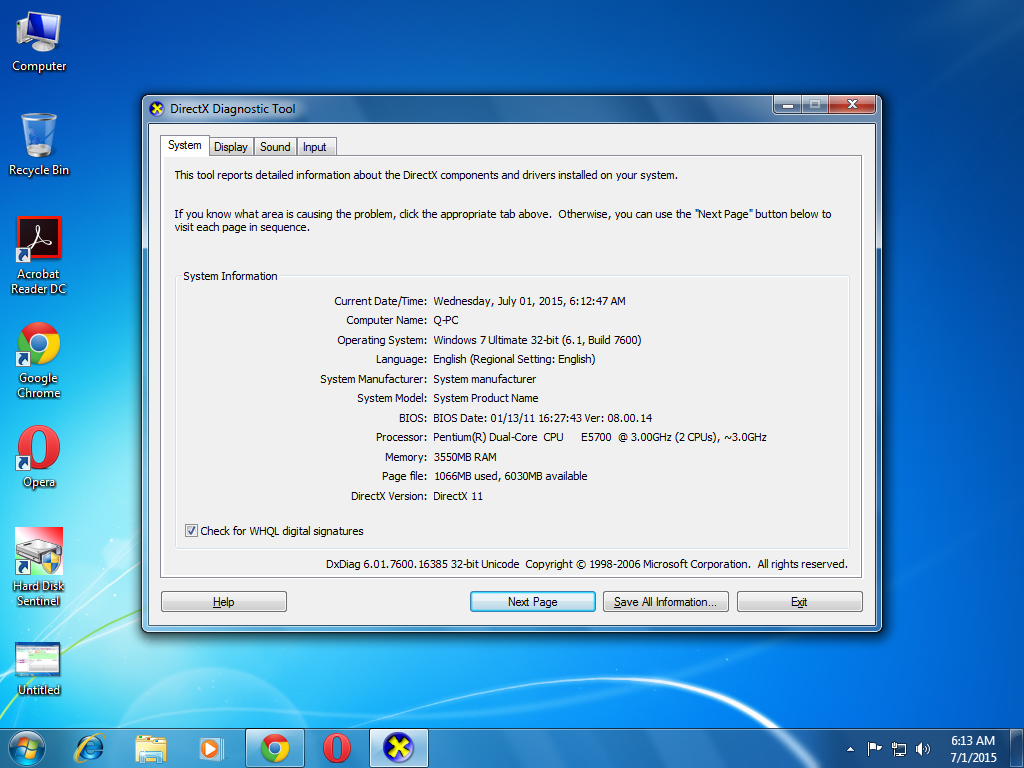Select the Acrobat Reader DC shortcut
Viewport: 1024px width, 768px height.
click(39, 256)
